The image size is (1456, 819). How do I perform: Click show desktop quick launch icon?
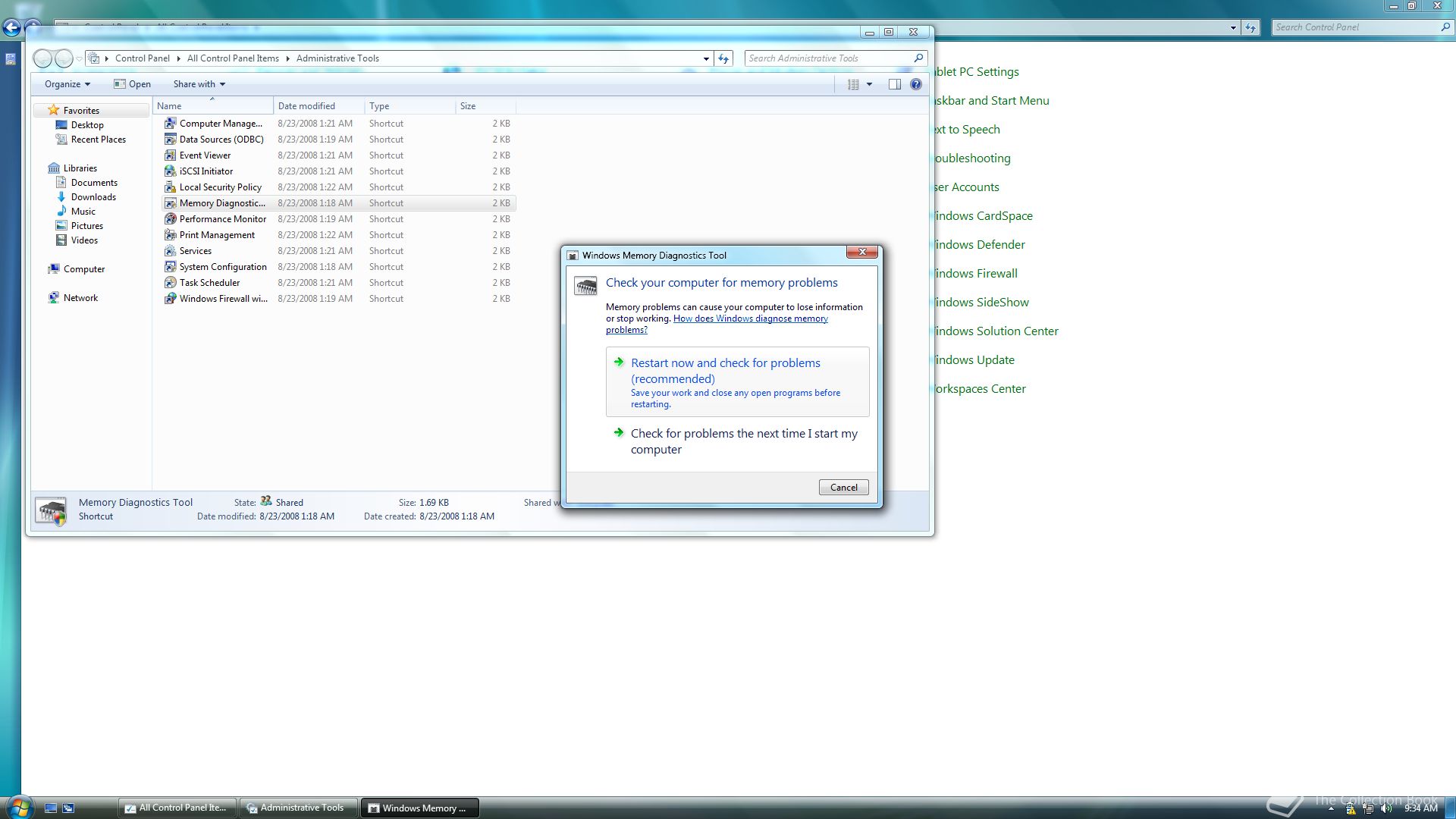point(51,808)
